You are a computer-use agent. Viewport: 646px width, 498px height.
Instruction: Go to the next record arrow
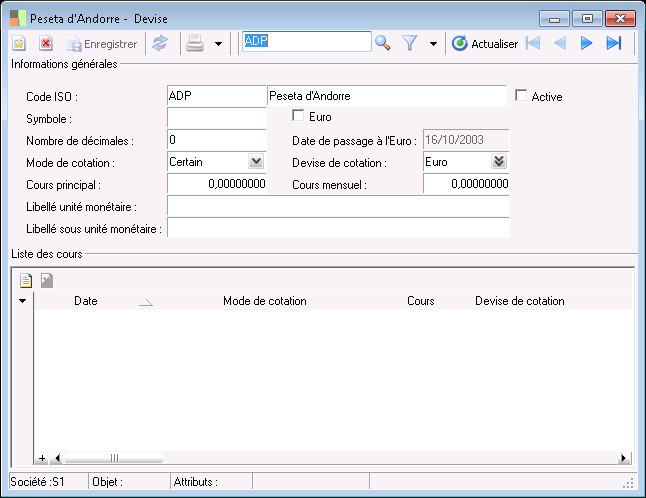(x=587, y=43)
